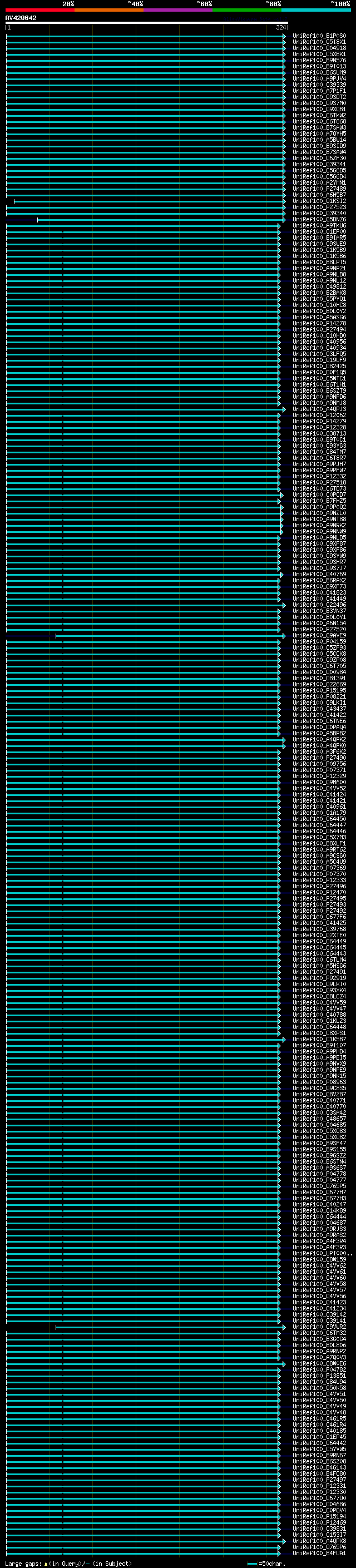
Task: Select hit label UniRef100_P15194
Action: [x=319, y=1517]
